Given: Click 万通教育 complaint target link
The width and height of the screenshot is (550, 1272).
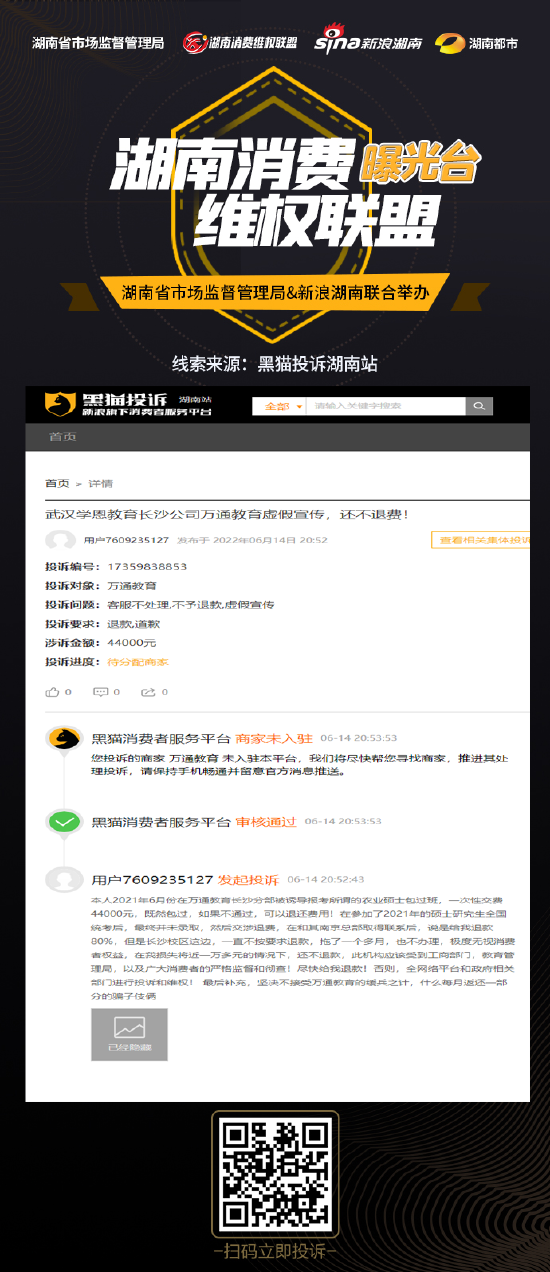Looking at the screenshot, I should click(x=132, y=586).
